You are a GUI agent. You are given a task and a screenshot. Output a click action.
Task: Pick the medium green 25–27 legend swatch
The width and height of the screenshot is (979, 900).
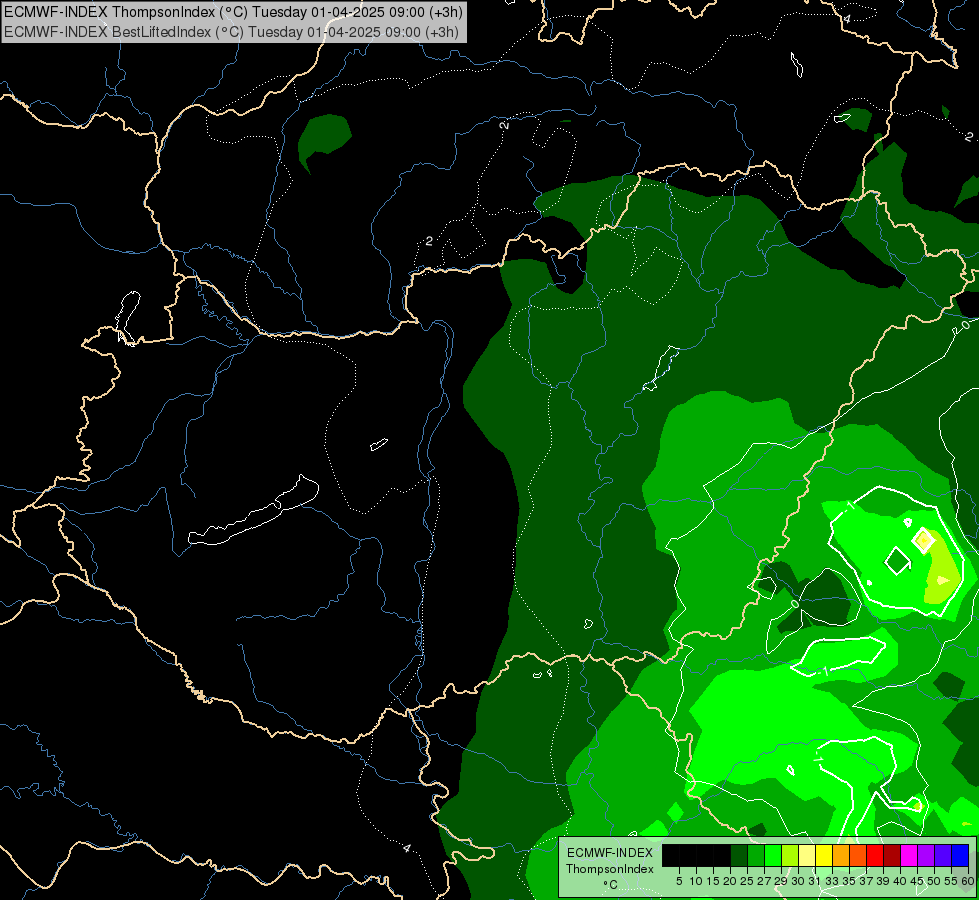coord(756,855)
